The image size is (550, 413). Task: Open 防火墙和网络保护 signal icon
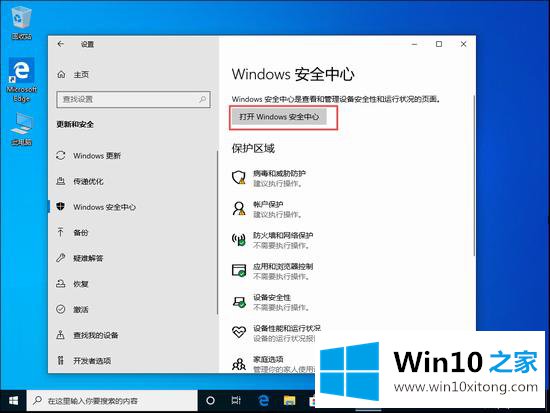pos(239,239)
